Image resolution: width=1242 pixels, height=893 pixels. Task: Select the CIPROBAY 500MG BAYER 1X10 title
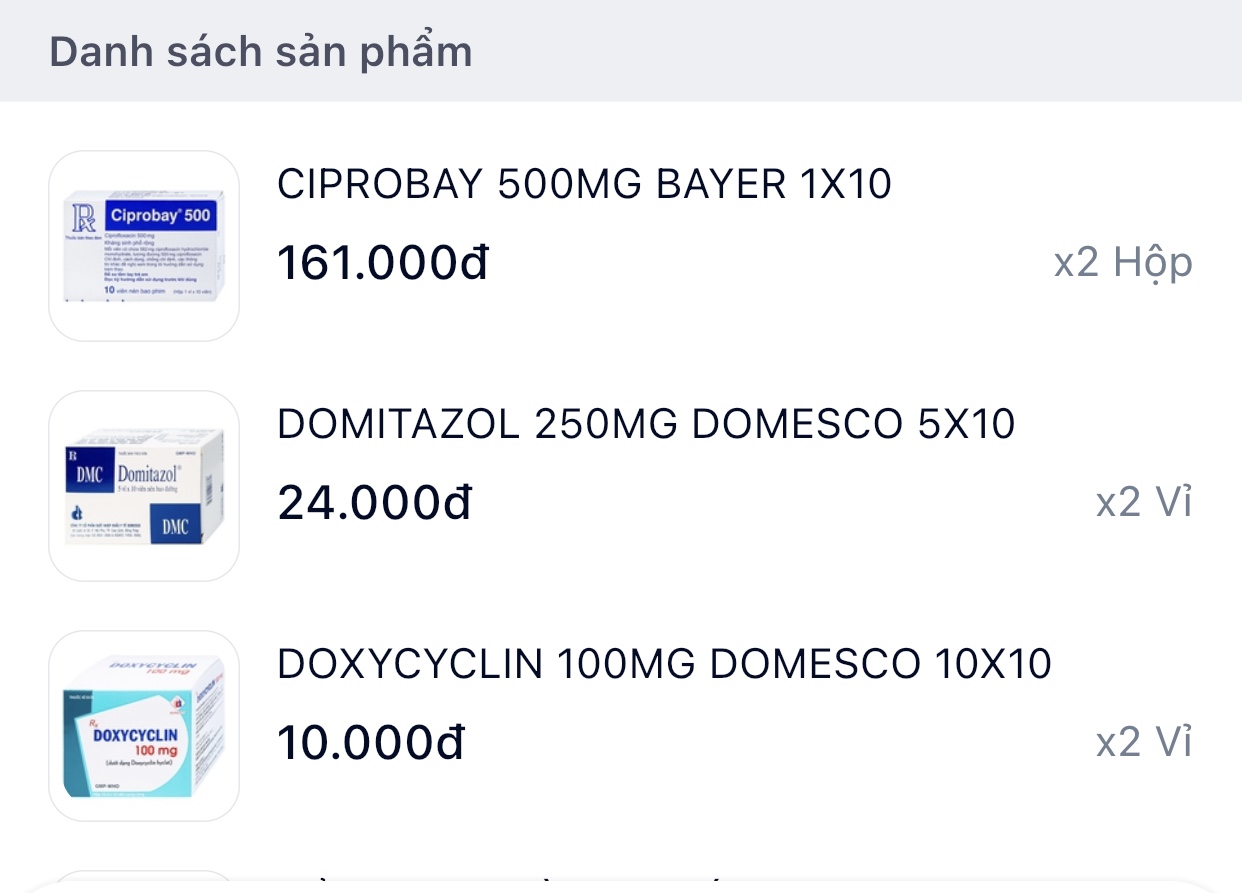click(x=584, y=185)
